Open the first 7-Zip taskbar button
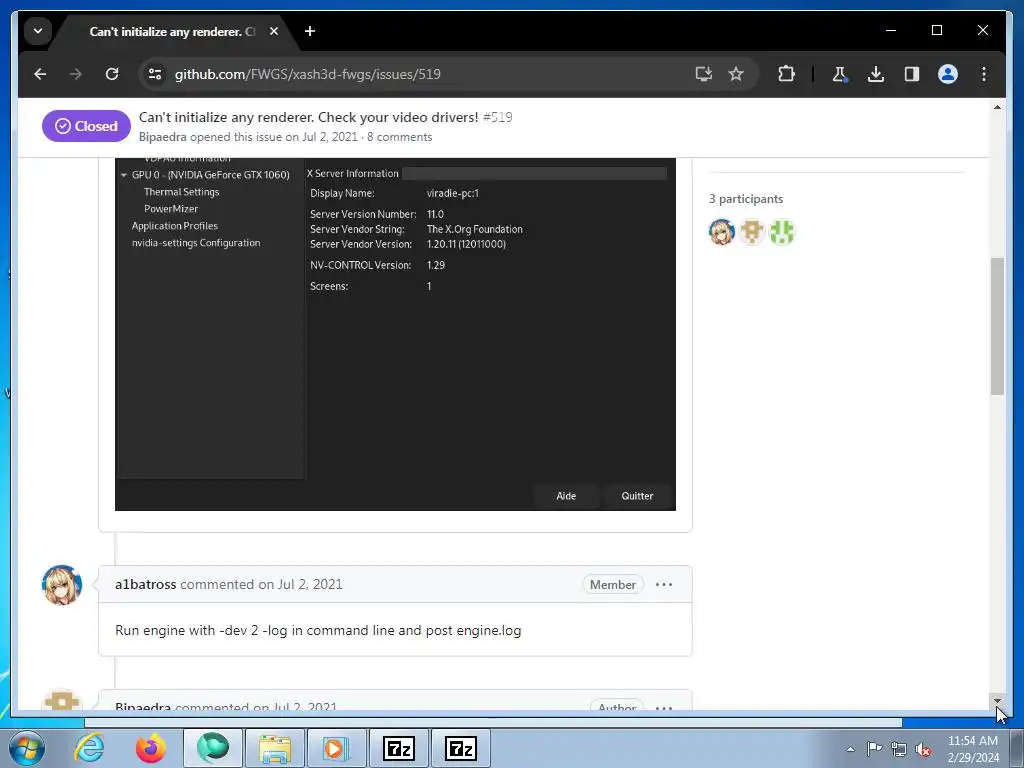 tap(399, 748)
